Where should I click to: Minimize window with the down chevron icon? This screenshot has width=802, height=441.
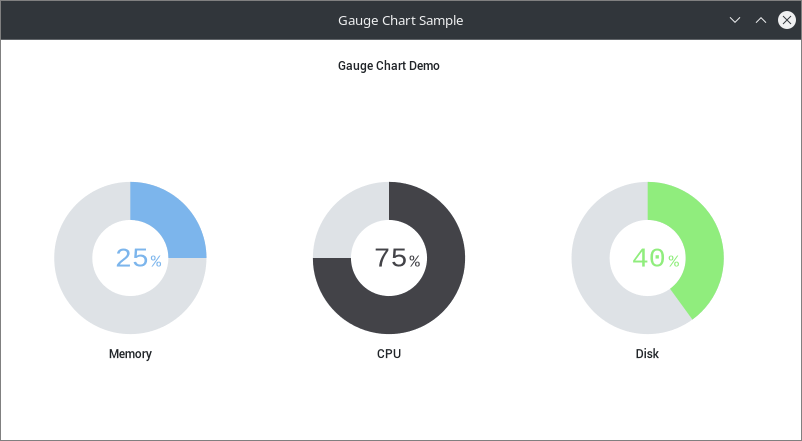(x=735, y=20)
